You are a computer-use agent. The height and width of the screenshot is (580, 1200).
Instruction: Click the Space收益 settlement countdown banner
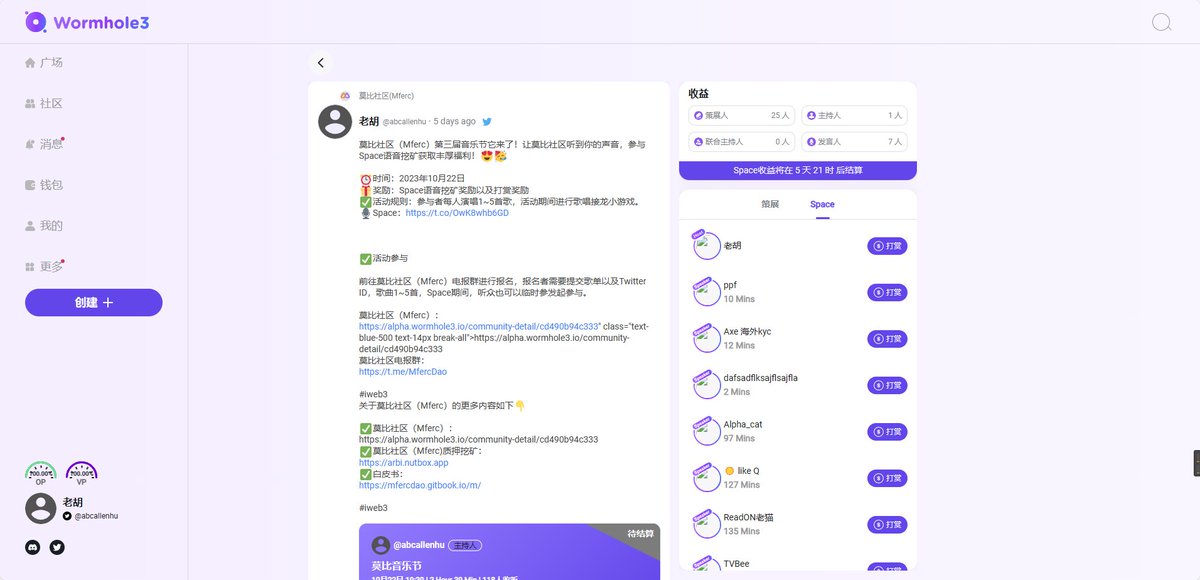pos(798,170)
